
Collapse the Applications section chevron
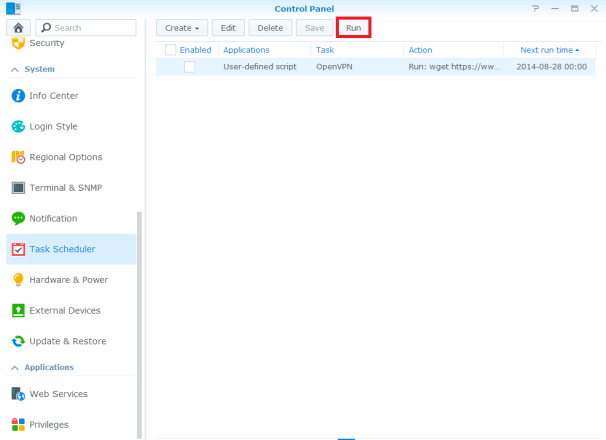[15, 368]
